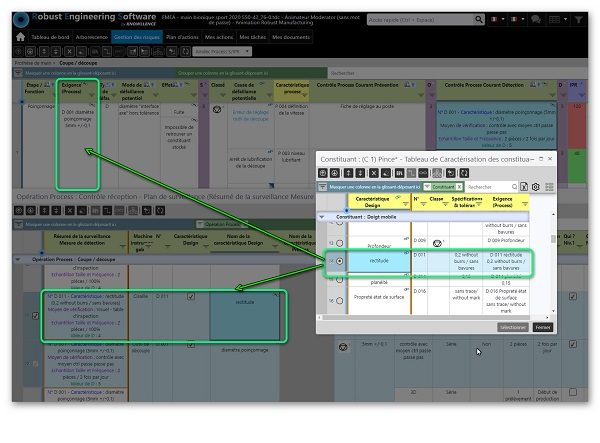Screen dimensions: 600x443
Task: Open the grid layout dropdown in header
Action: (x=558, y=19)
